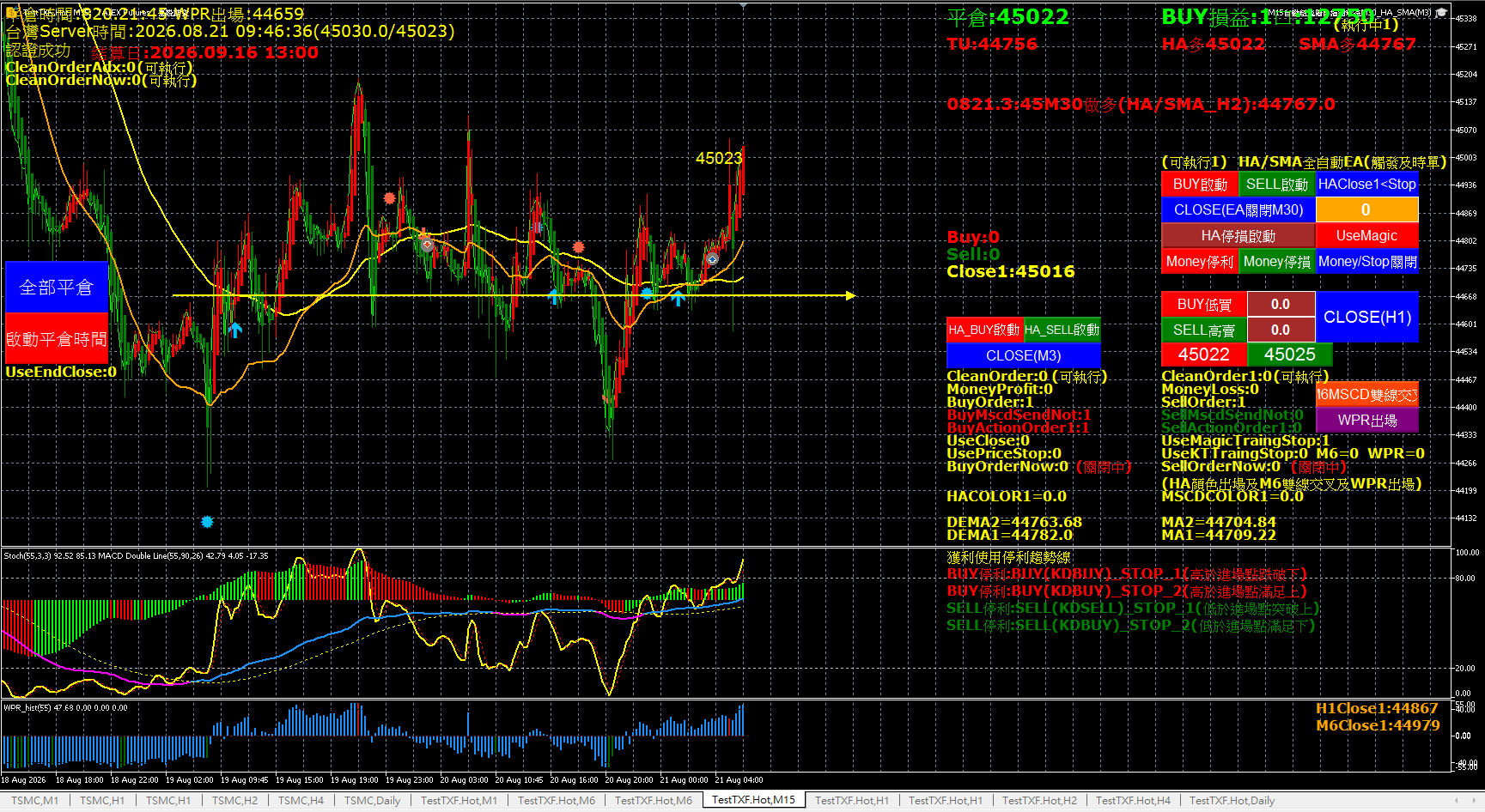Viewport: 1485px width, 812px height.
Task: Click the 全部平倉 blue button
Action: [56, 288]
